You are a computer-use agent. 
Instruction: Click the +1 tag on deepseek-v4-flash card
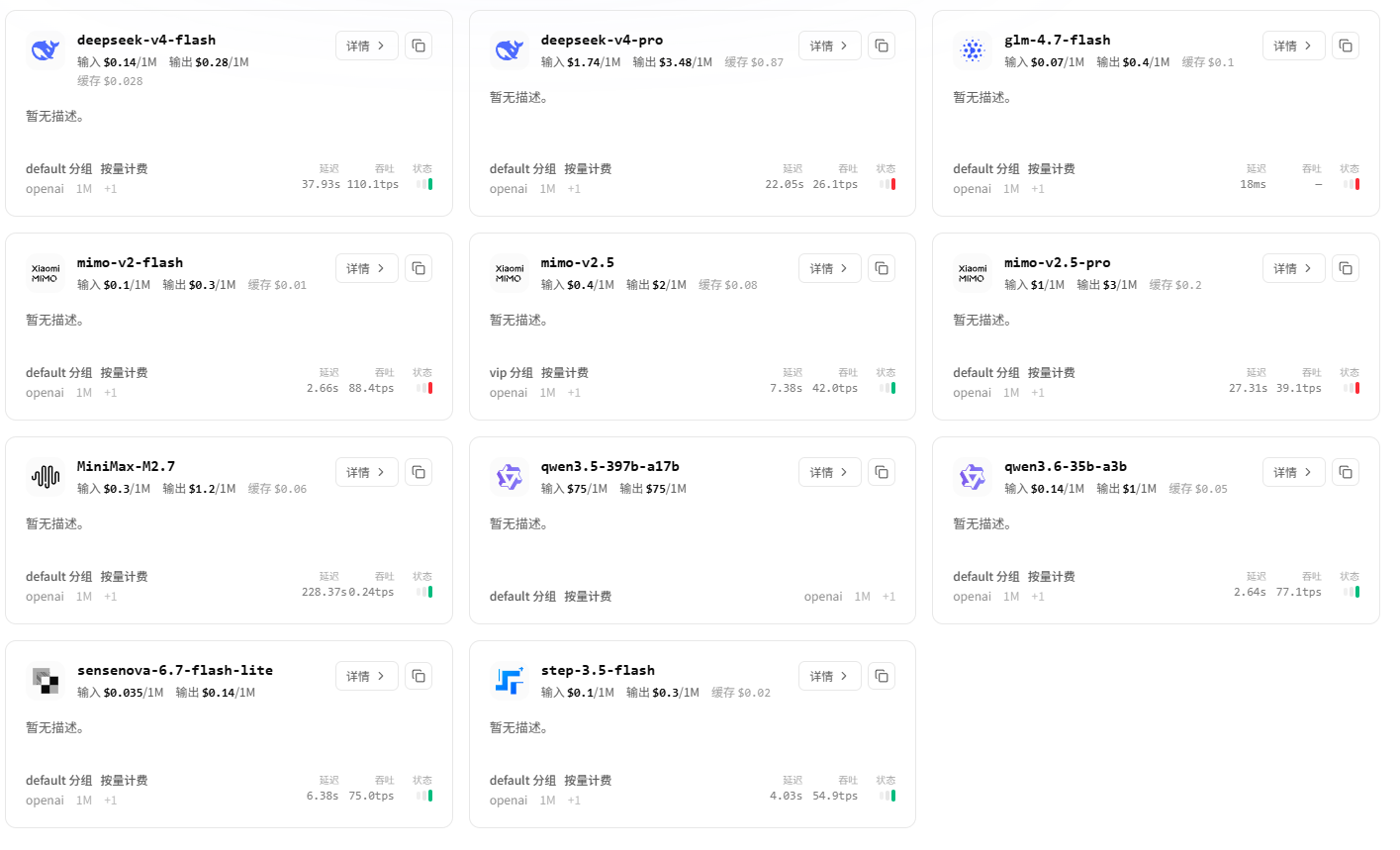110,189
